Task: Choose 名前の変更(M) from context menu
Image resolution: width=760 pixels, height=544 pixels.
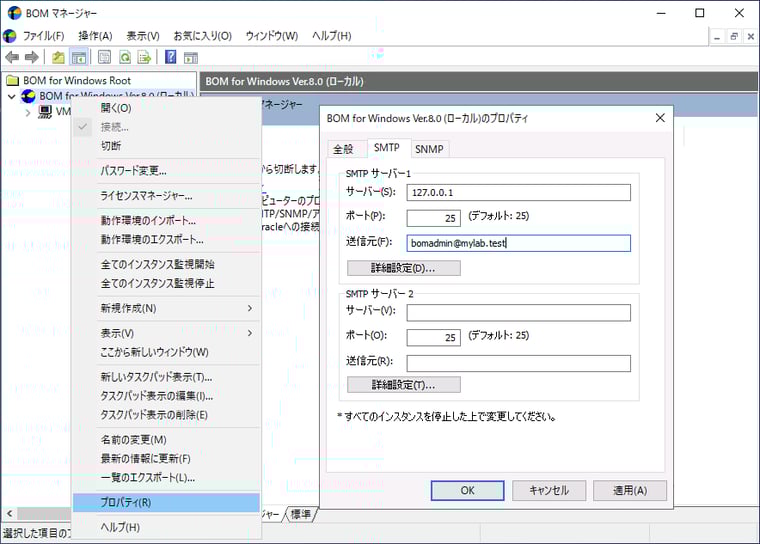Action: point(167,440)
